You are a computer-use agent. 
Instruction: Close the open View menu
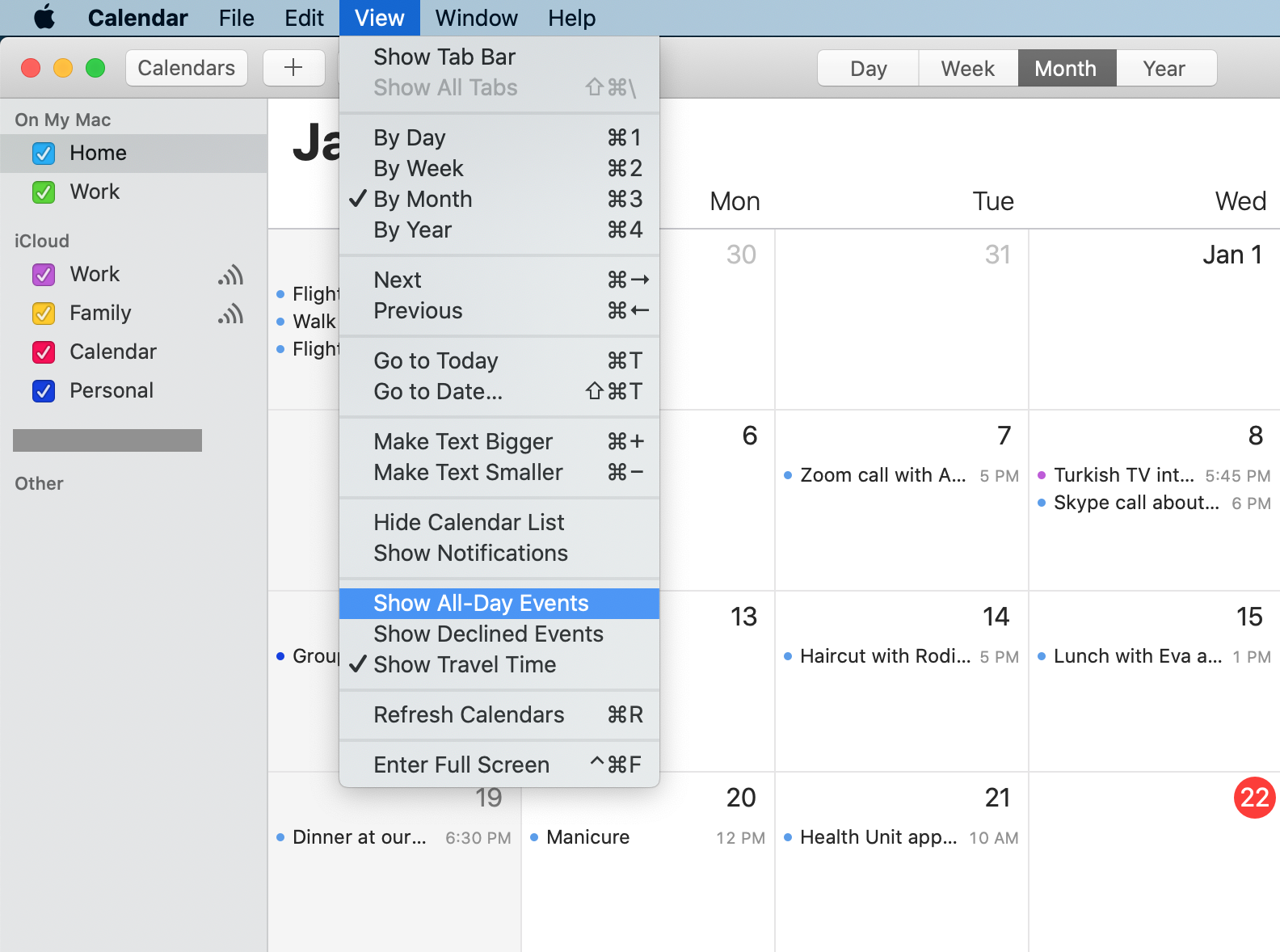point(379,18)
